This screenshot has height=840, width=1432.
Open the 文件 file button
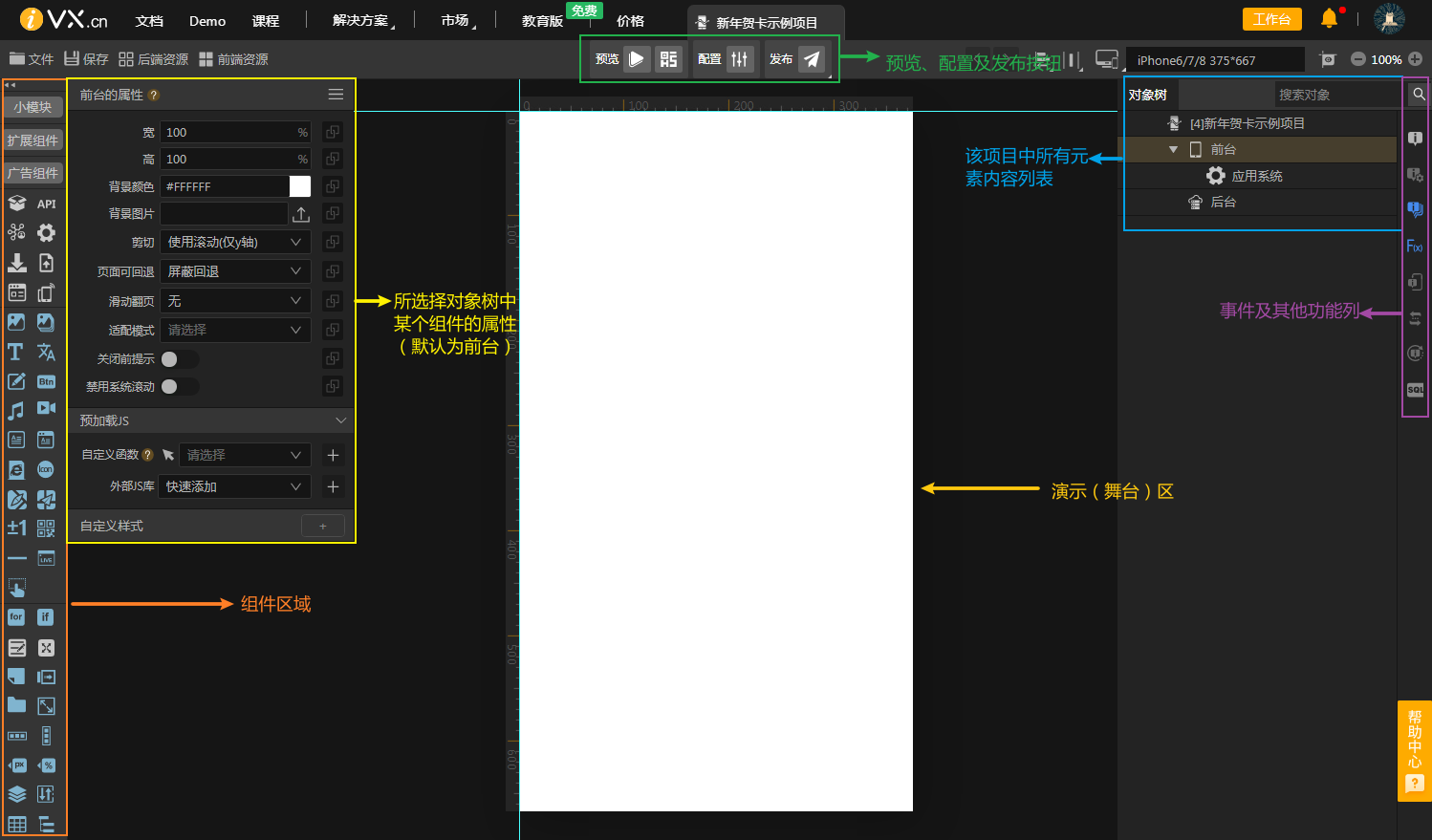pos(32,59)
